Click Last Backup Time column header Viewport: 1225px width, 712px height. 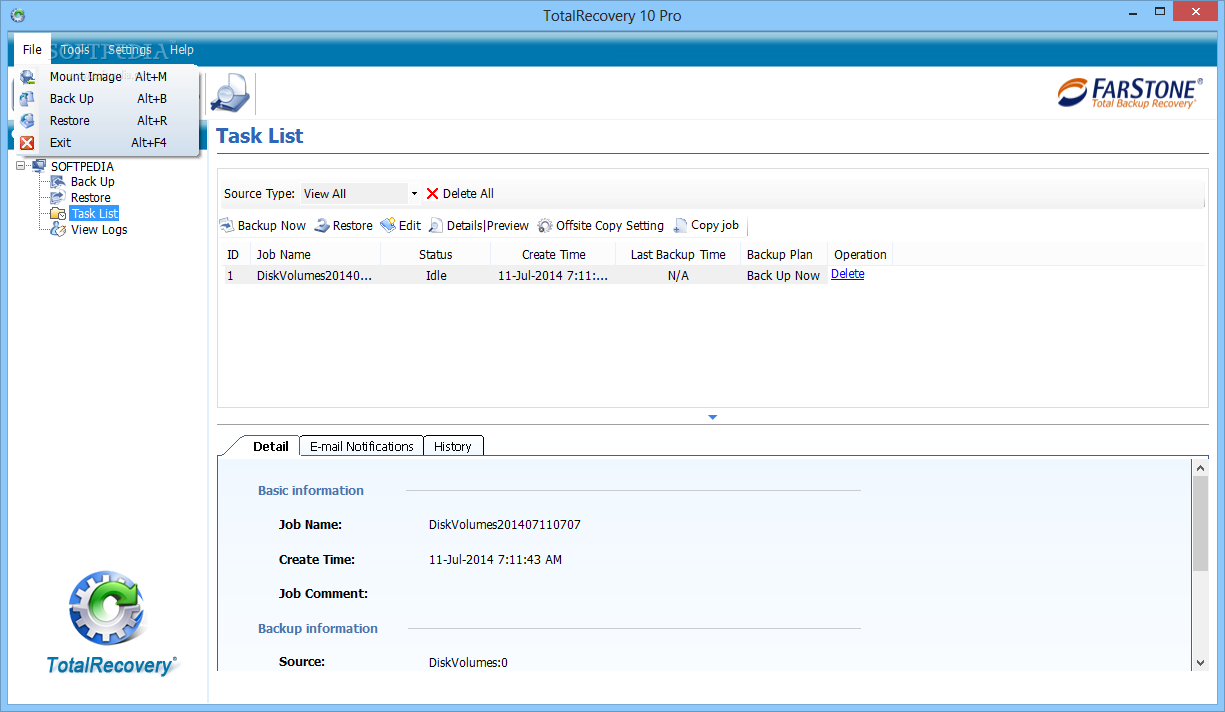[x=678, y=255]
